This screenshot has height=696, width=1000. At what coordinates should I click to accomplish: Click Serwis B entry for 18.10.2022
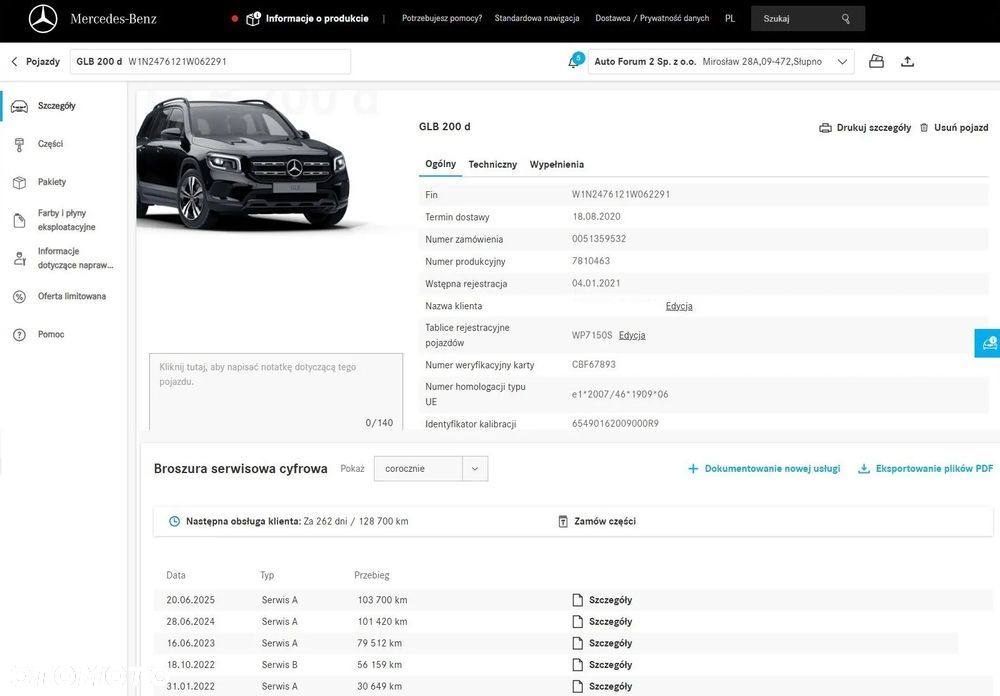[x=279, y=665]
